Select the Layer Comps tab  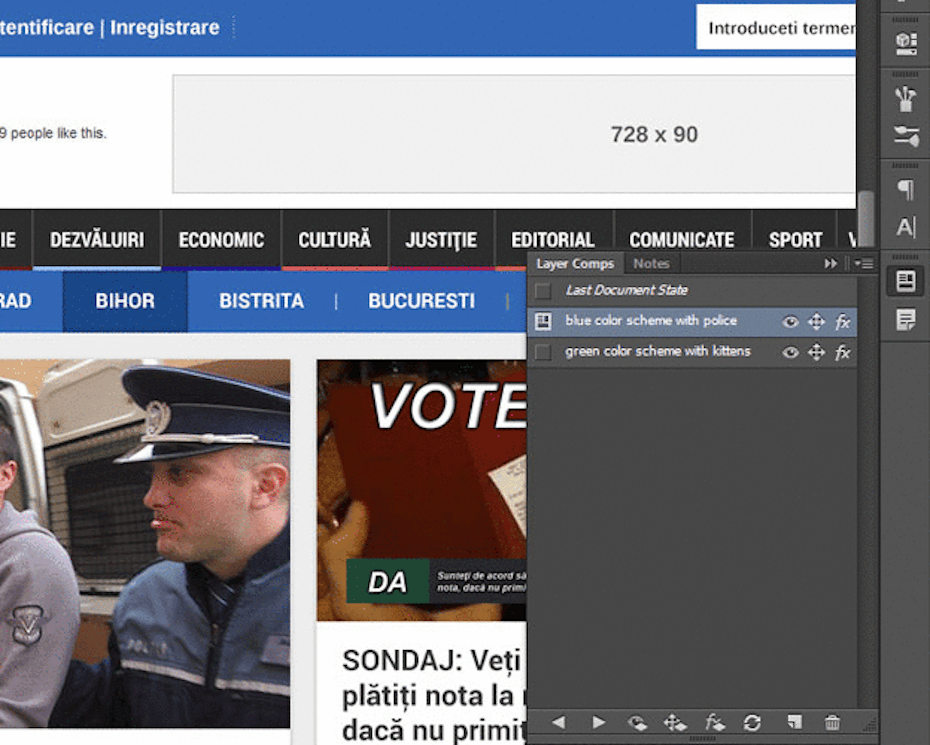(x=574, y=263)
